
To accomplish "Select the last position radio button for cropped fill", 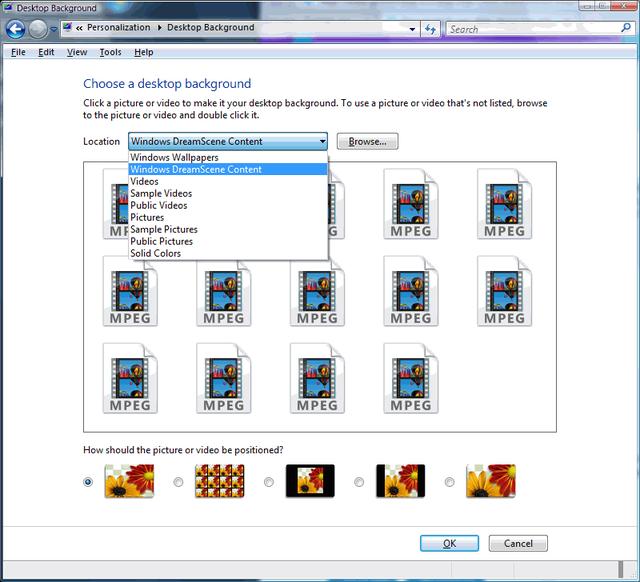I will pos(449,482).
